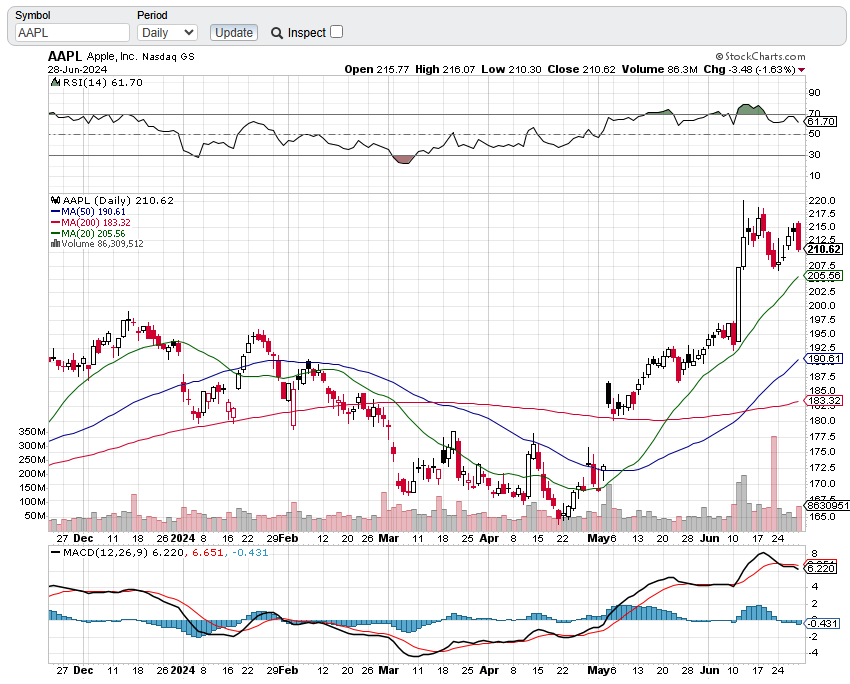Click the volume bars icon in legend
The height and width of the screenshot is (684, 850).
tap(56, 243)
